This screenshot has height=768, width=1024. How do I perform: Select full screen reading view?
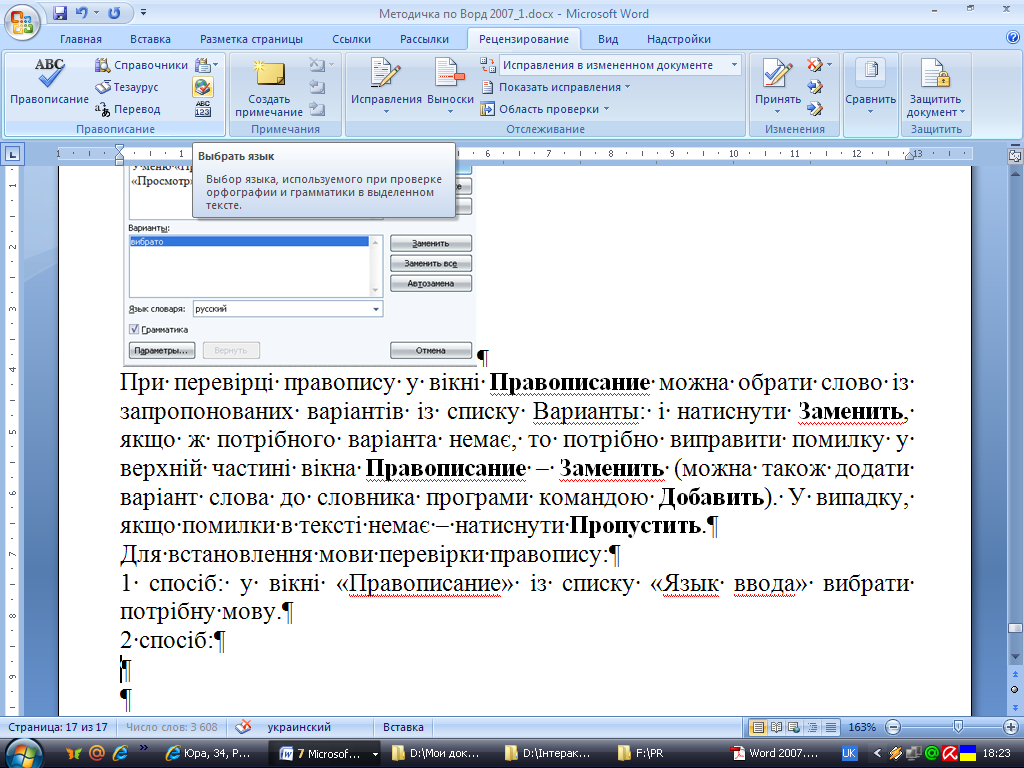pos(776,727)
